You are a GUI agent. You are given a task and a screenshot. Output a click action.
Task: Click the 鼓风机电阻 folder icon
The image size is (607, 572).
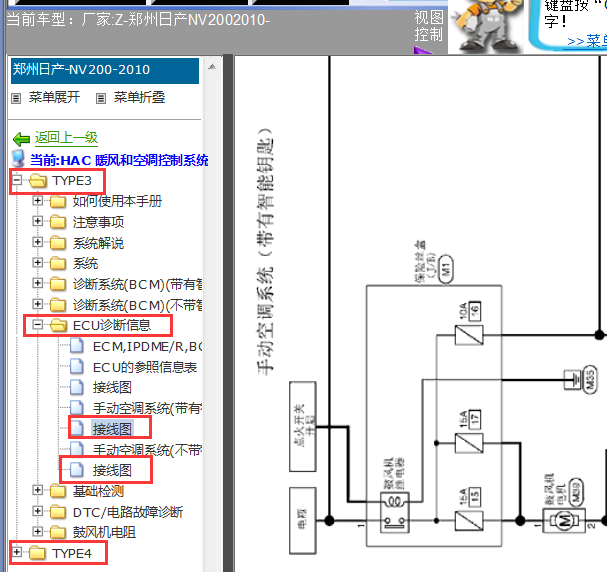point(58,533)
